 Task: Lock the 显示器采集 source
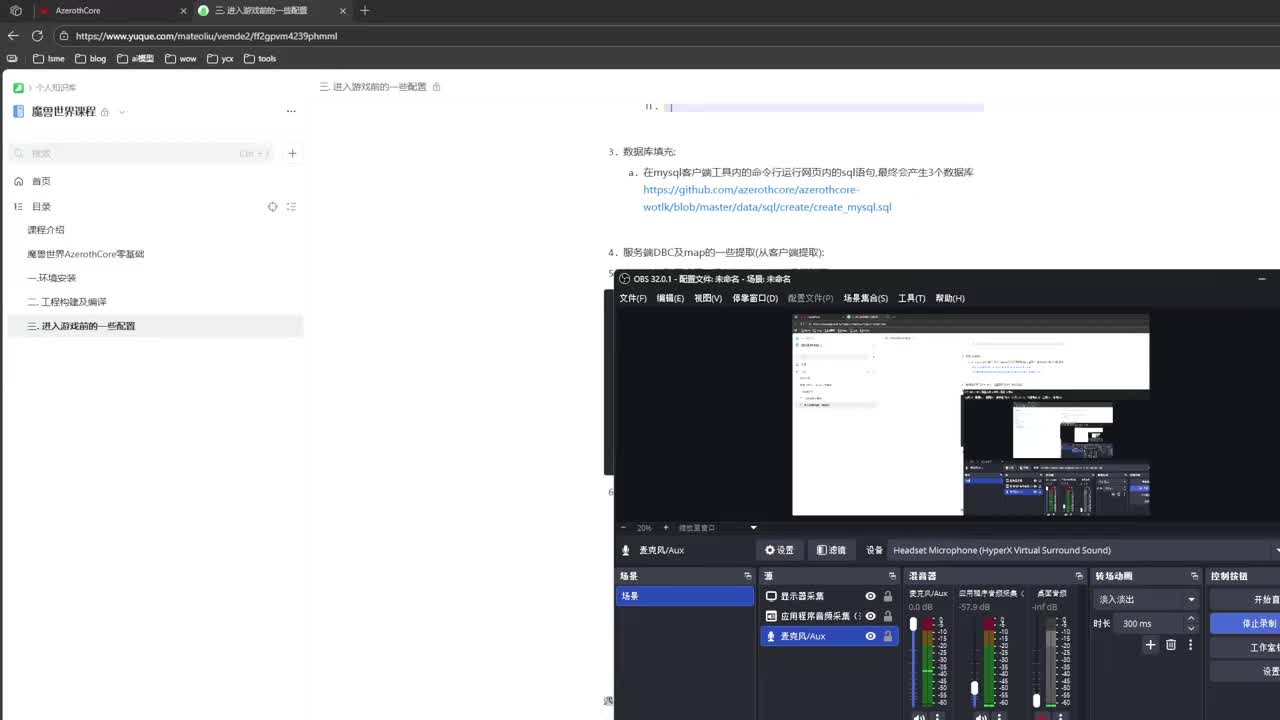pos(888,596)
